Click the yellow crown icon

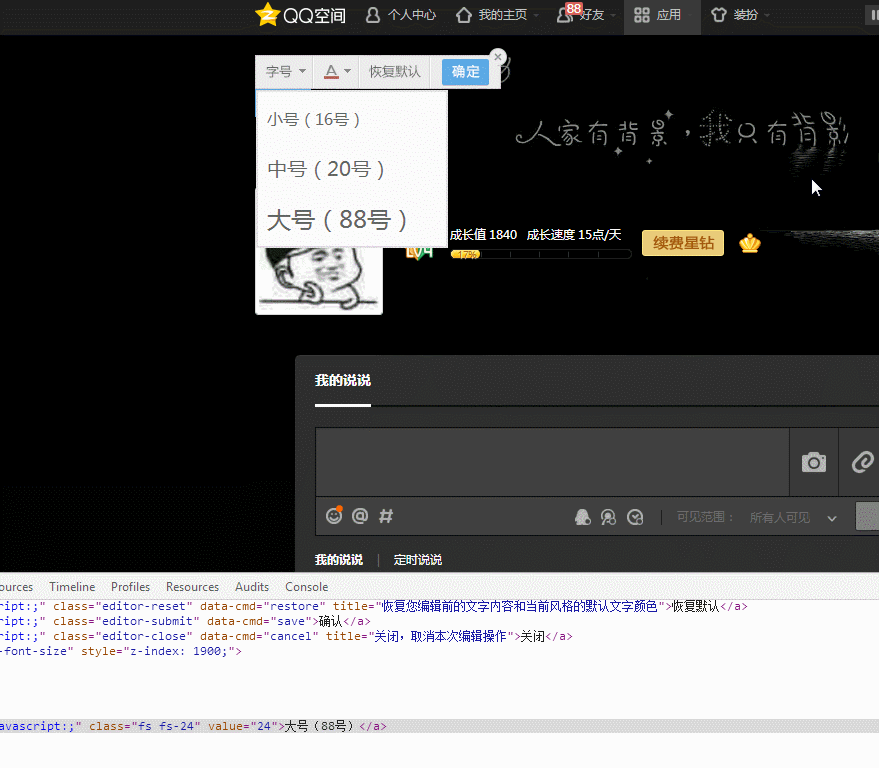pyautogui.click(x=750, y=243)
